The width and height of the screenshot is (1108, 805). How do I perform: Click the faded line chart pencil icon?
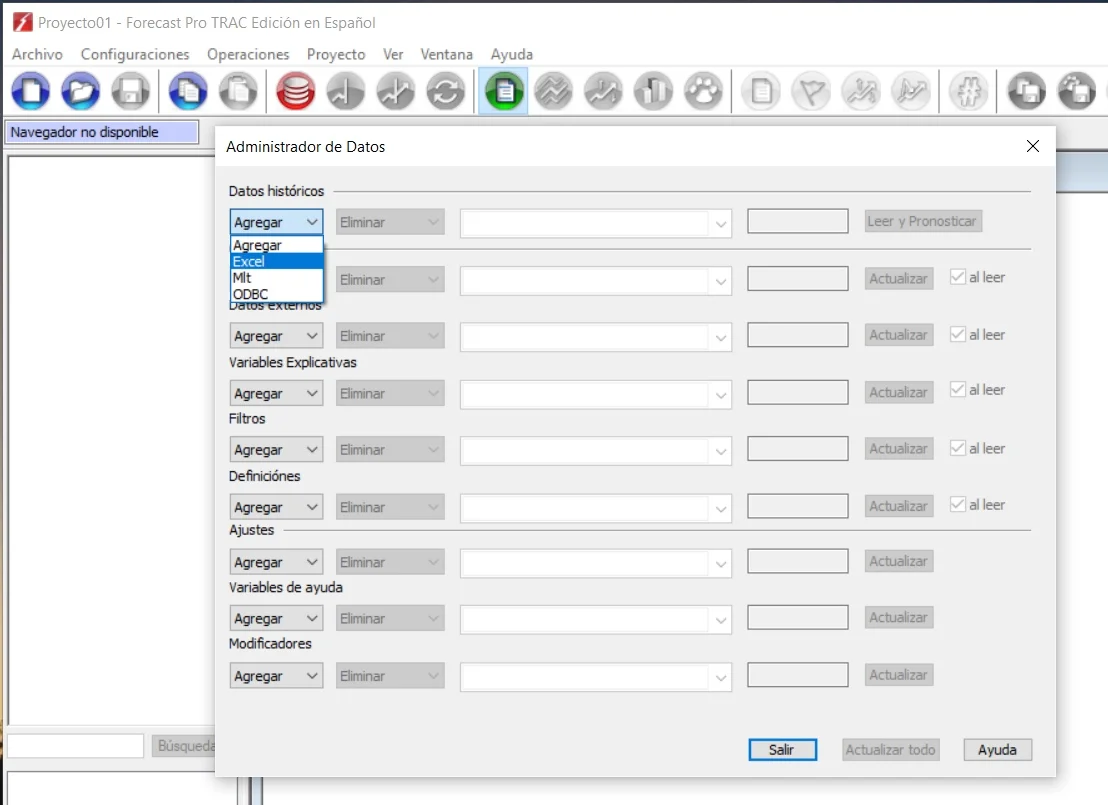pos(912,91)
